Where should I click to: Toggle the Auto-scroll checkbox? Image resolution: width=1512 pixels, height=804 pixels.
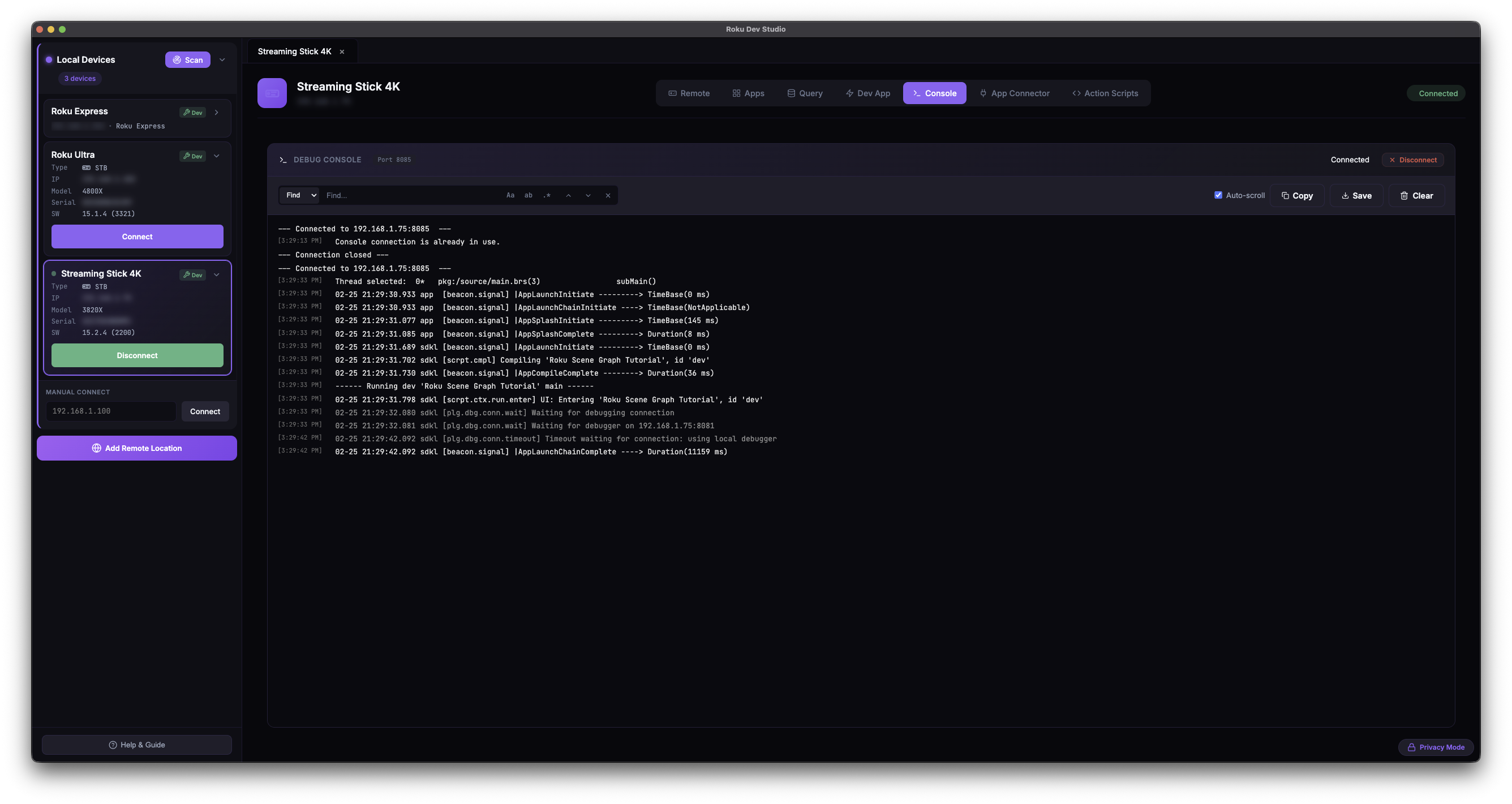1218,195
